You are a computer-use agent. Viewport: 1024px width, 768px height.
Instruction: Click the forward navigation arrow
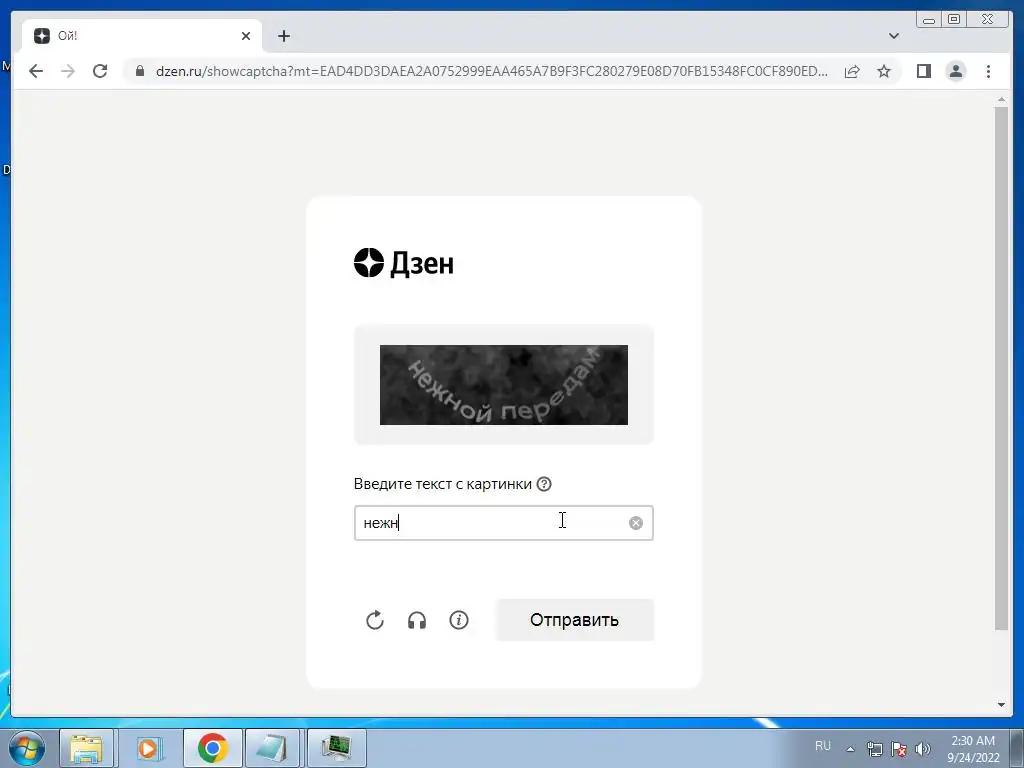point(68,71)
